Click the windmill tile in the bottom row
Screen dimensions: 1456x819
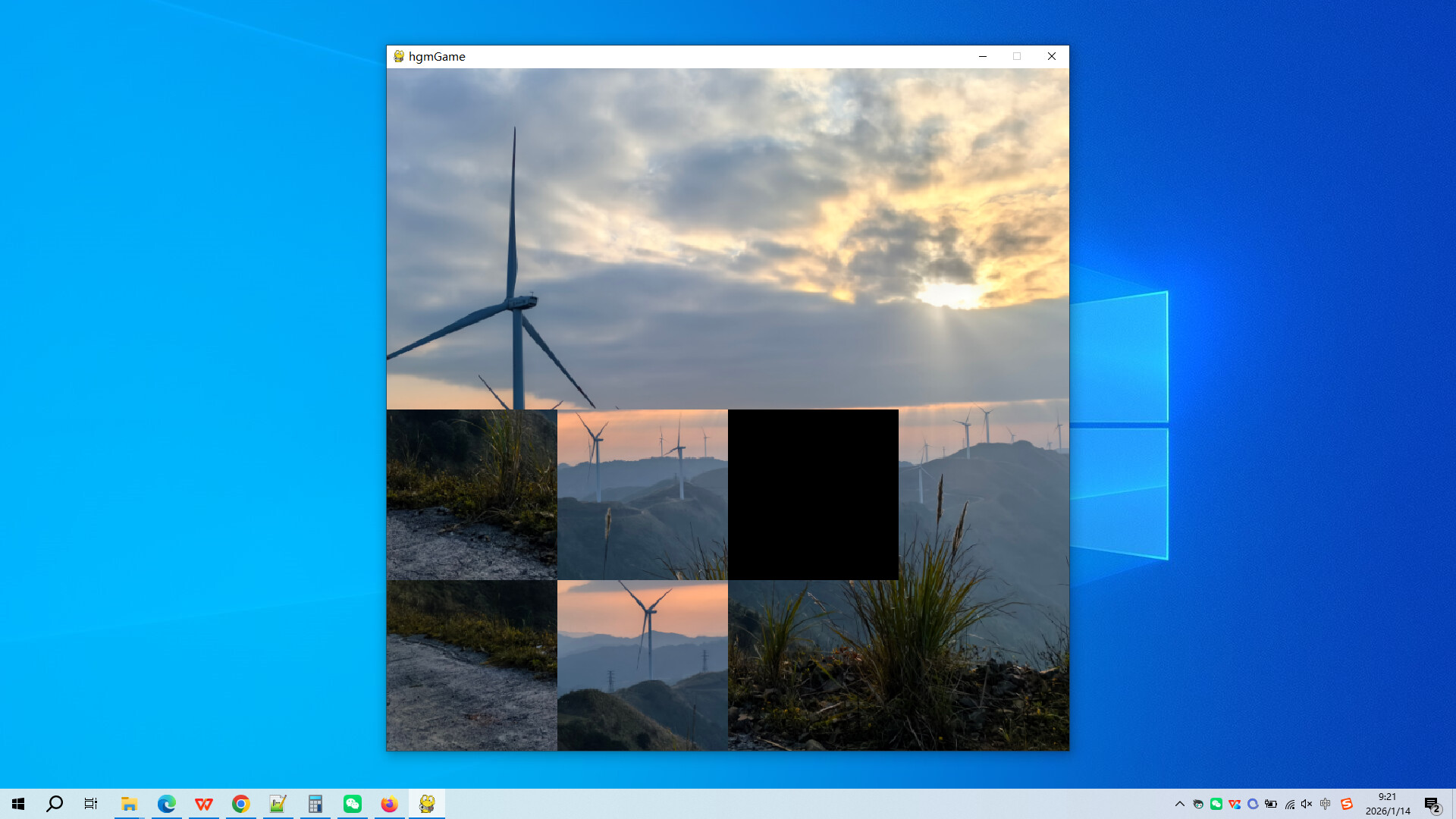click(x=642, y=665)
